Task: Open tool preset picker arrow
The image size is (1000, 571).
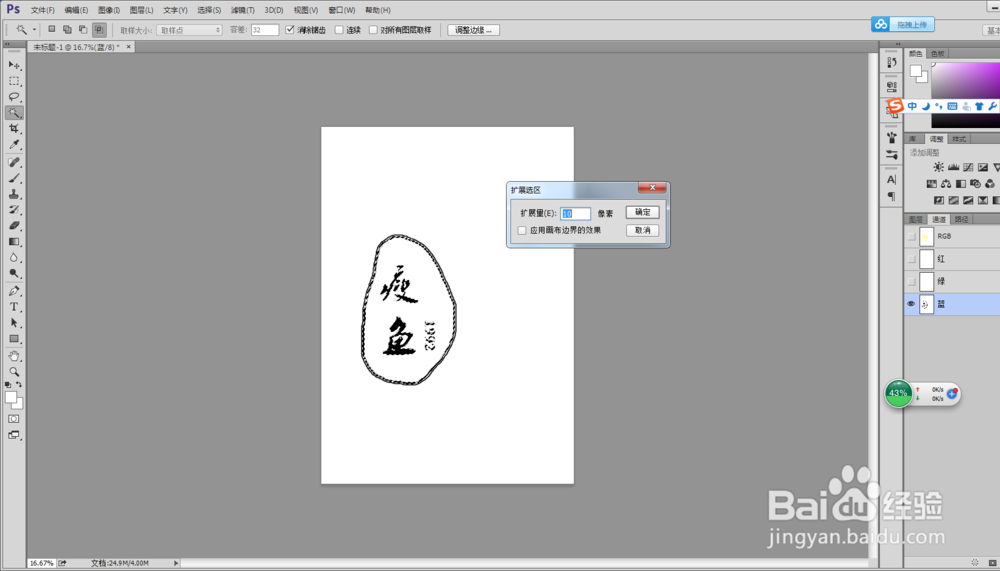Action: click(x=34, y=29)
